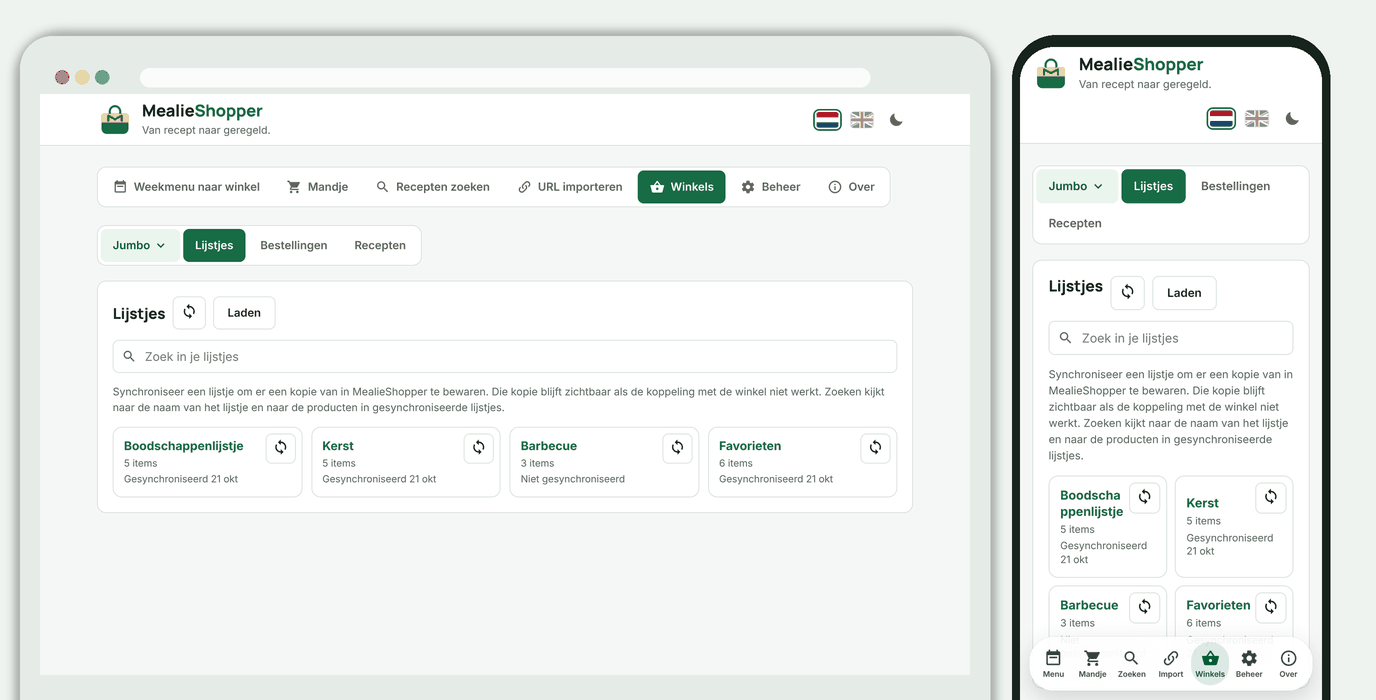
Task: Toggle the dark mode moon on mobile
Action: 1292,119
